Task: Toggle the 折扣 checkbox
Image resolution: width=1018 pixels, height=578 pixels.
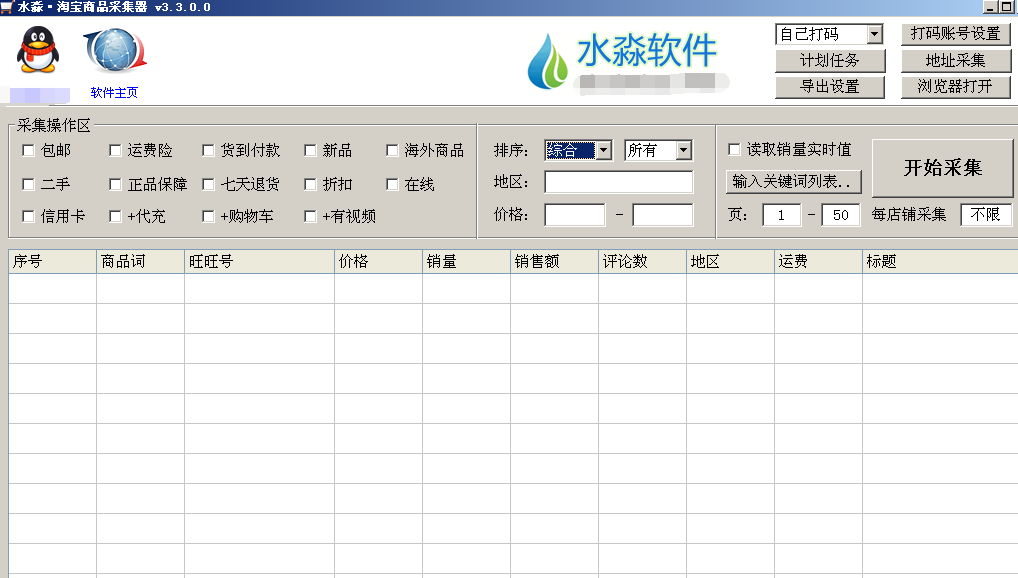Action: tap(310, 184)
